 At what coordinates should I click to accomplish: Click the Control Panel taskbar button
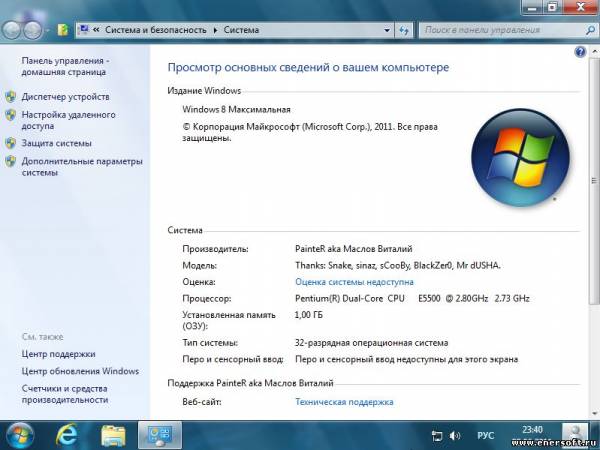coord(160,435)
